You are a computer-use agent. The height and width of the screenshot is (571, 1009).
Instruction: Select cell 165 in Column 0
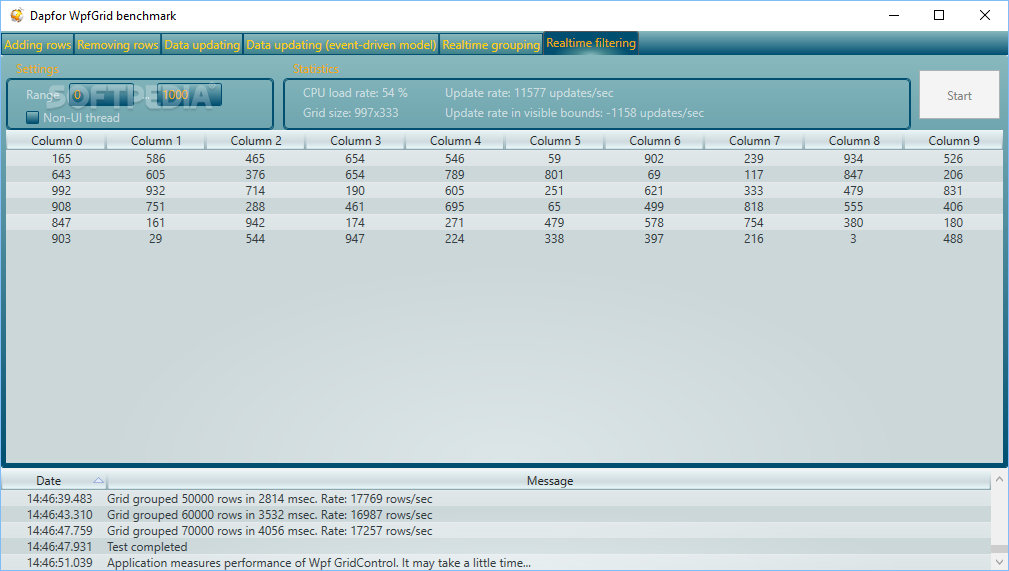pos(61,158)
